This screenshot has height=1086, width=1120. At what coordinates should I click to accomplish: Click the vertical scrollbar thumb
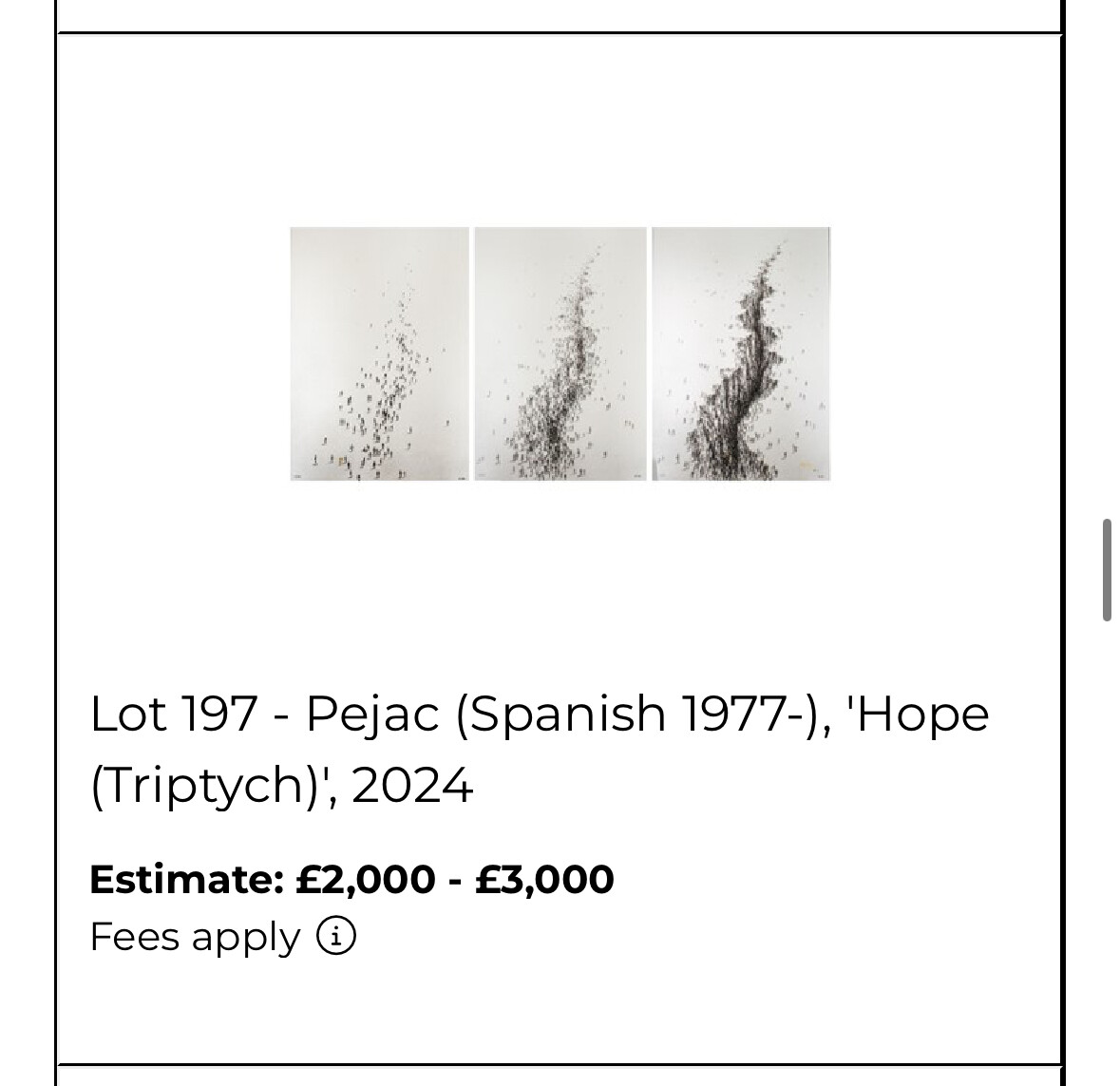click(1107, 570)
